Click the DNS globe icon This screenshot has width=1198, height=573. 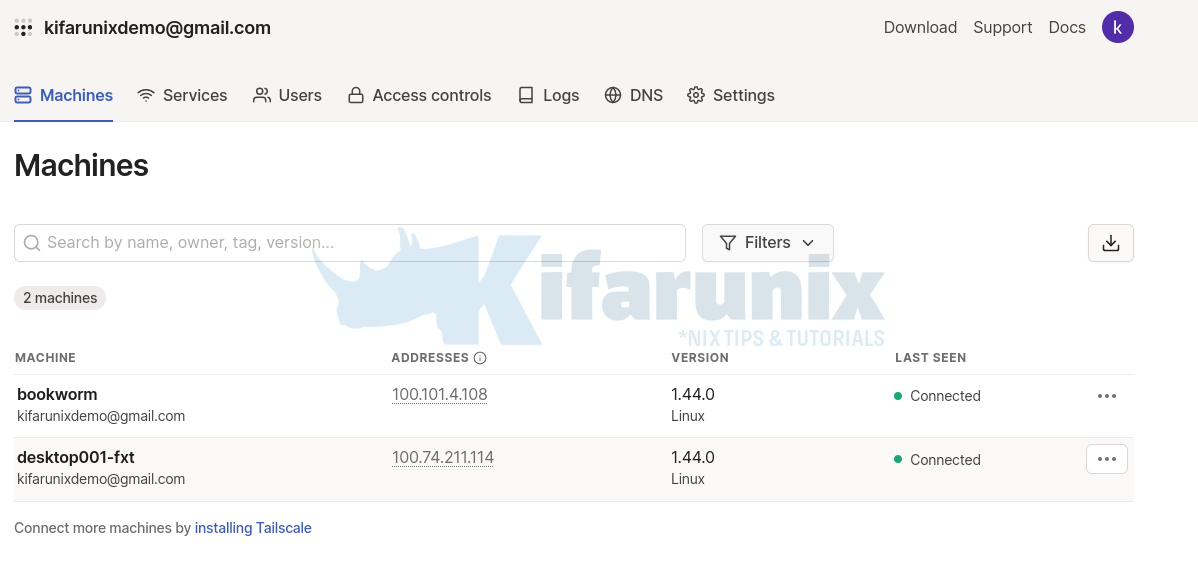(x=613, y=96)
